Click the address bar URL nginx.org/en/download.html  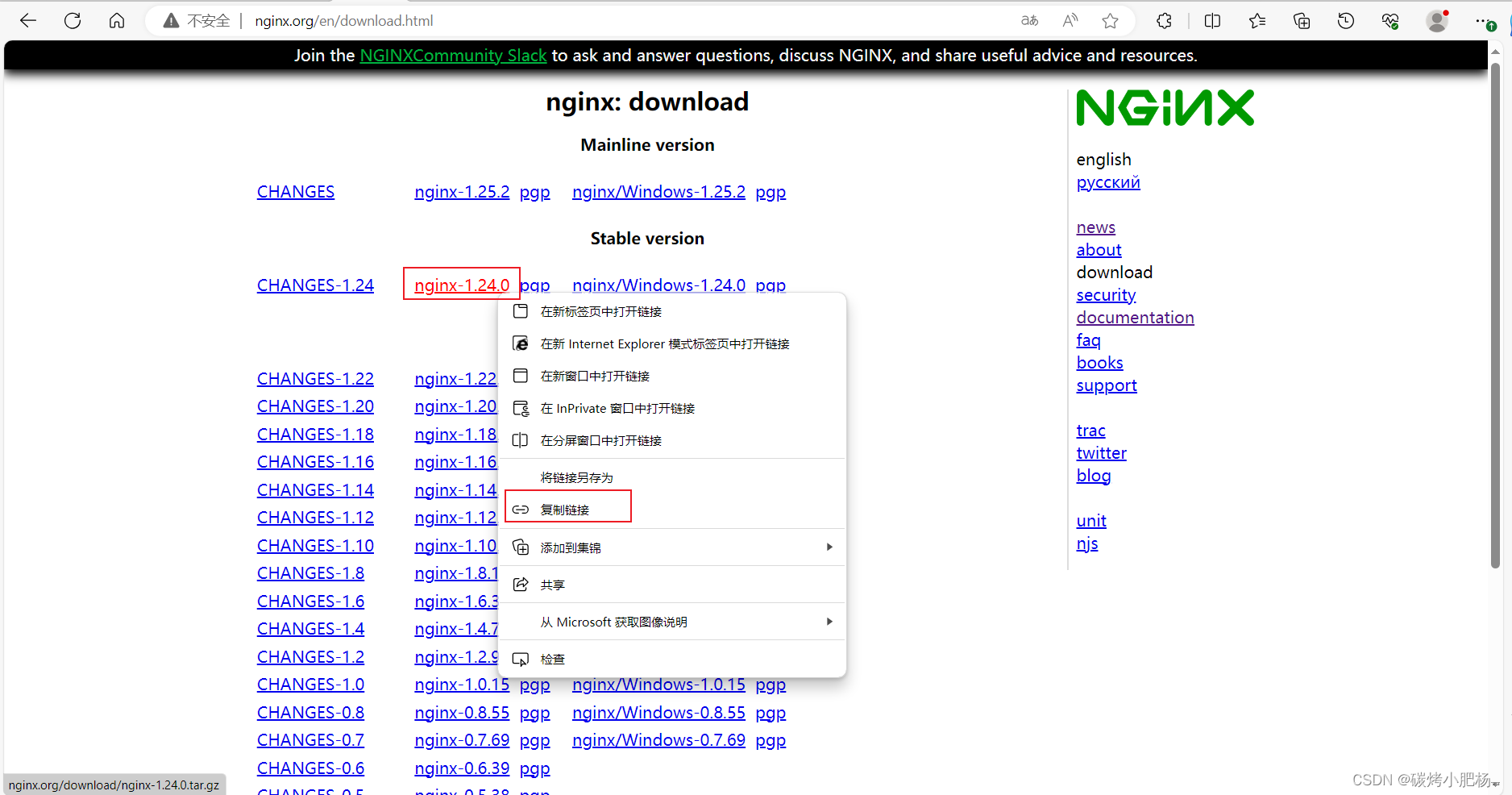click(x=344, y=21)
